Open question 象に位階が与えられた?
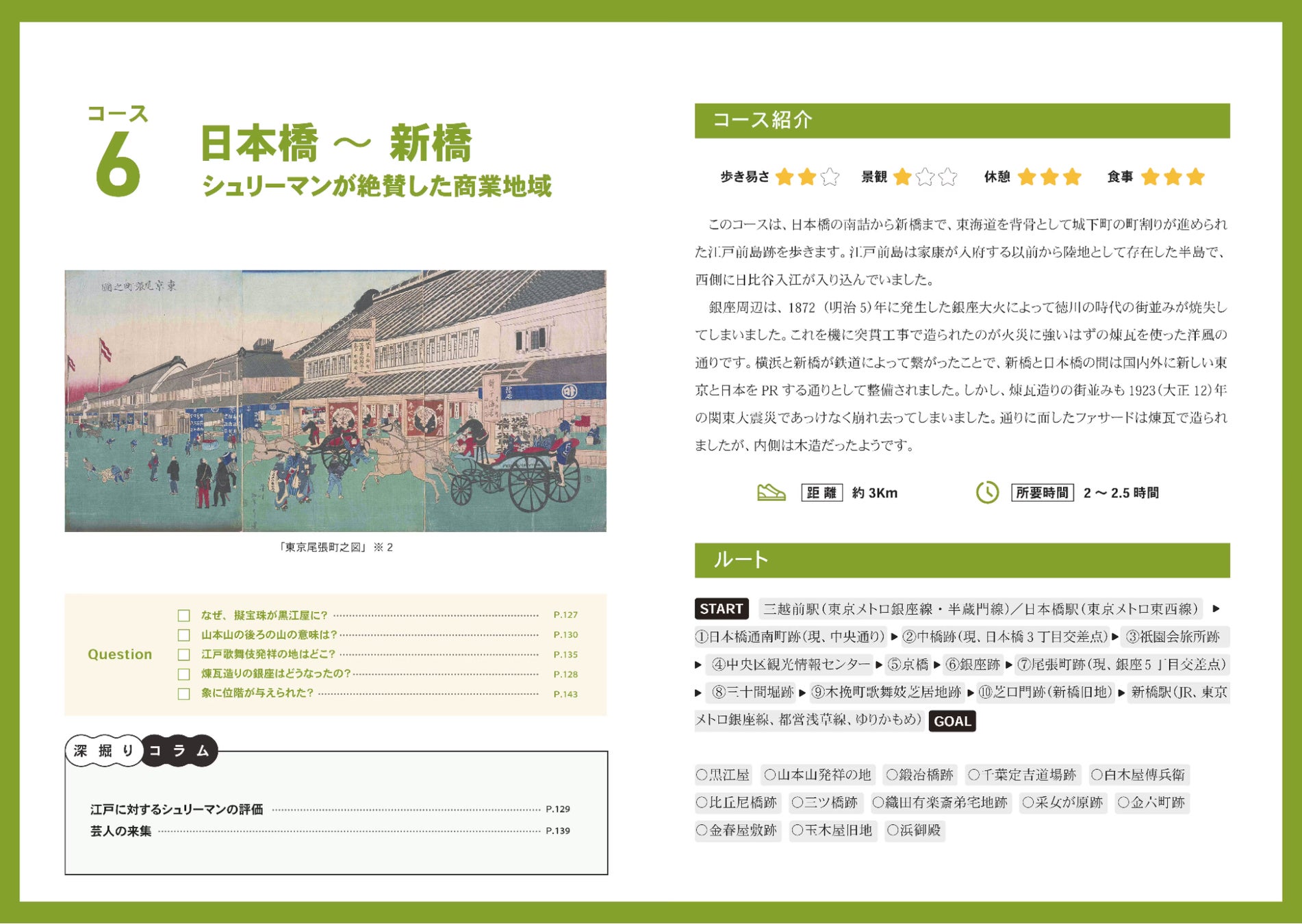 pyautogui.click(x=257, y=693)
